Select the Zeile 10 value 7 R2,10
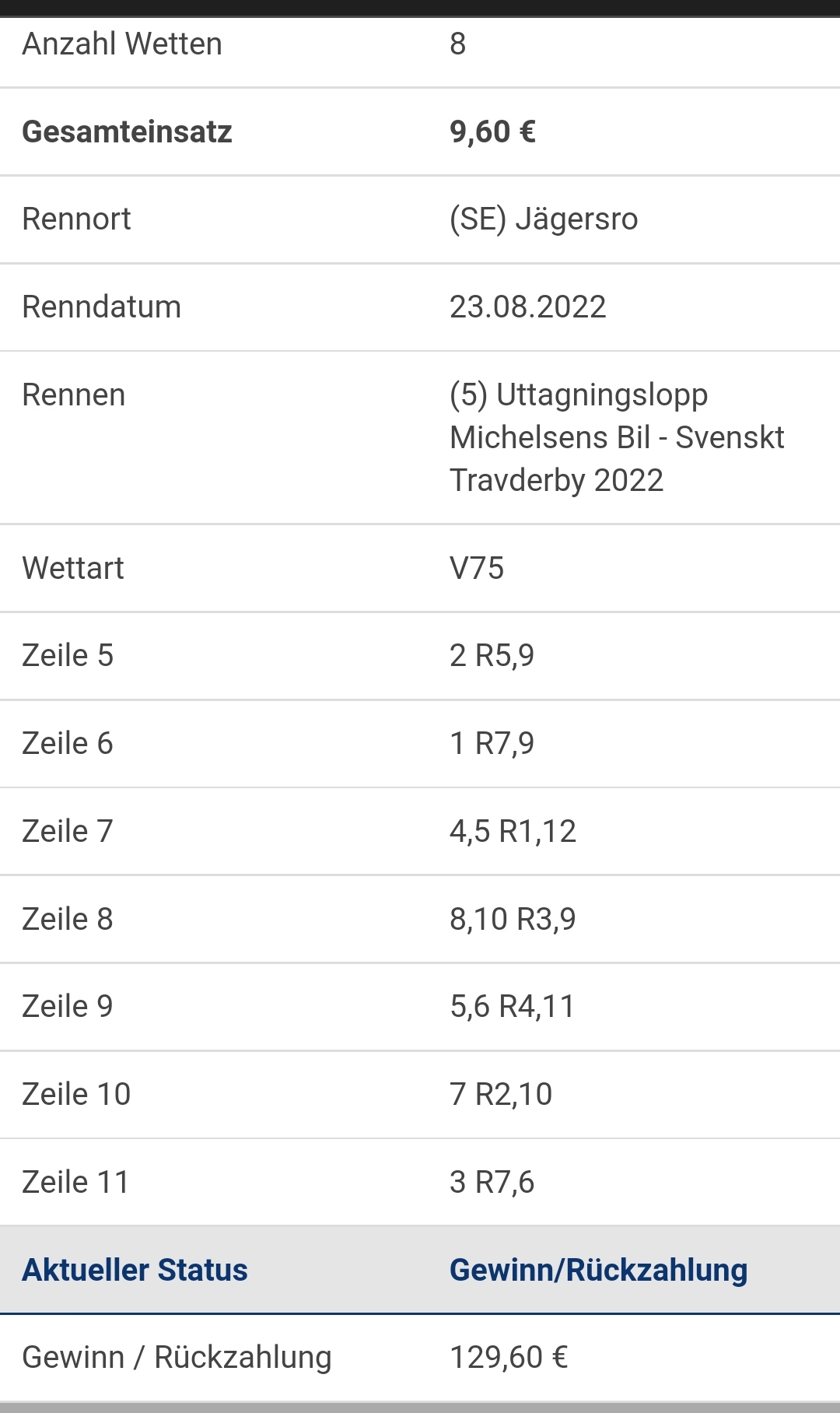 point(501,1095)
